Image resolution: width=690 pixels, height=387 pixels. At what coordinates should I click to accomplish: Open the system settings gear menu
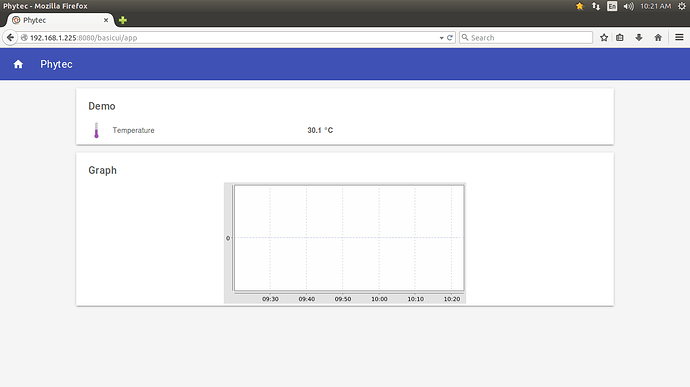click(x=682, y=6)
